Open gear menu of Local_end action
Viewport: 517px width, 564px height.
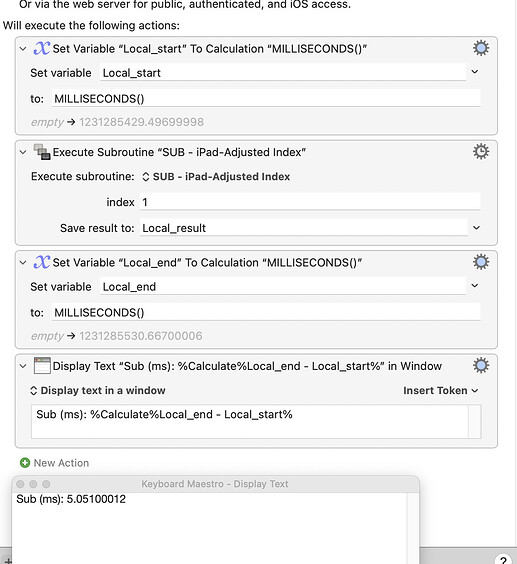[x=481, y=262]
